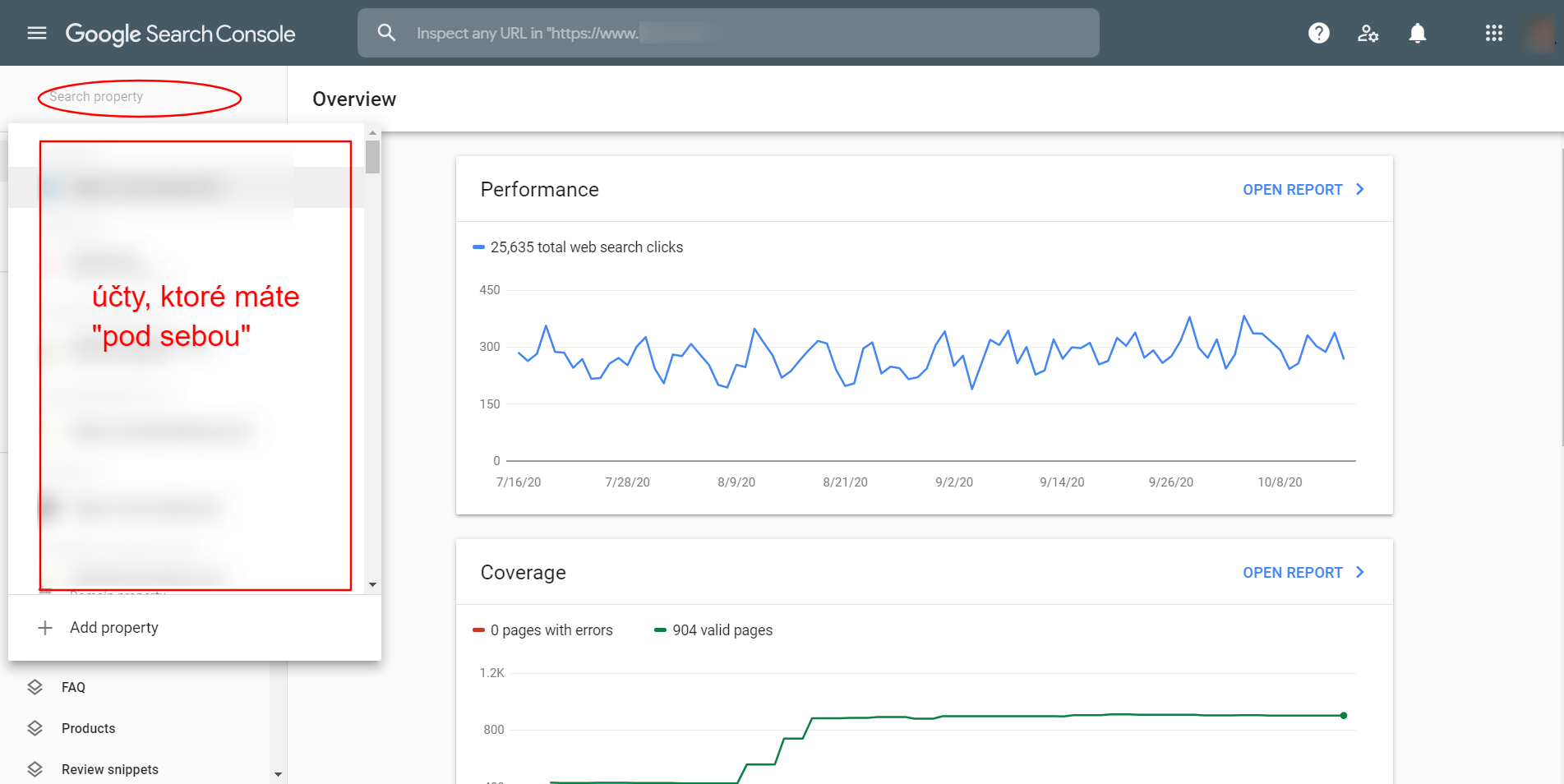This screenshot has height=784, width=1564.
Task: Click the Add property button
Action: coord(114,627)
